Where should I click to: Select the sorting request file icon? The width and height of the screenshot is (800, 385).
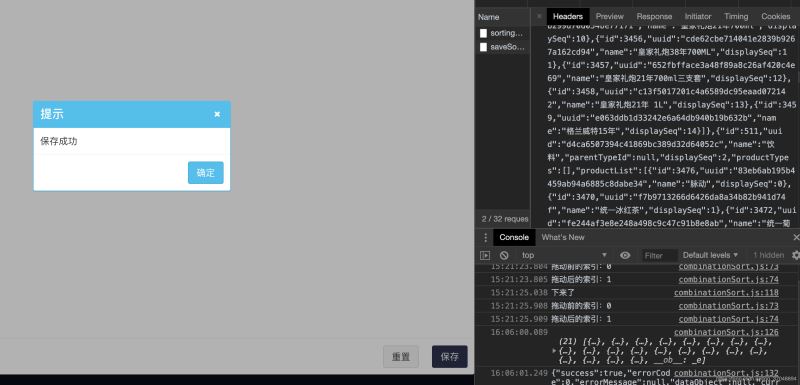[483, 33]
